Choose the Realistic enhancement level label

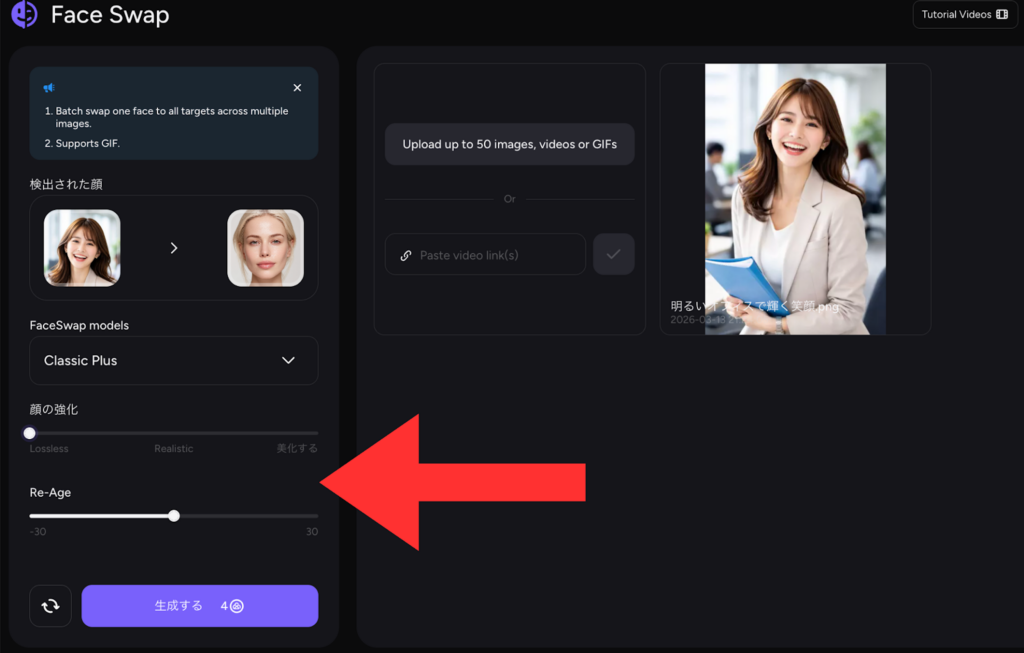173,449
